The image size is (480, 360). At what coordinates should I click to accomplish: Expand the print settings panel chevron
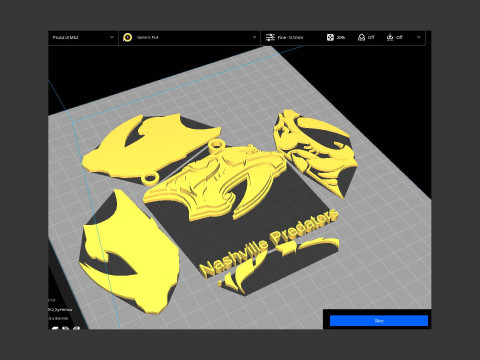click(419, 37)
